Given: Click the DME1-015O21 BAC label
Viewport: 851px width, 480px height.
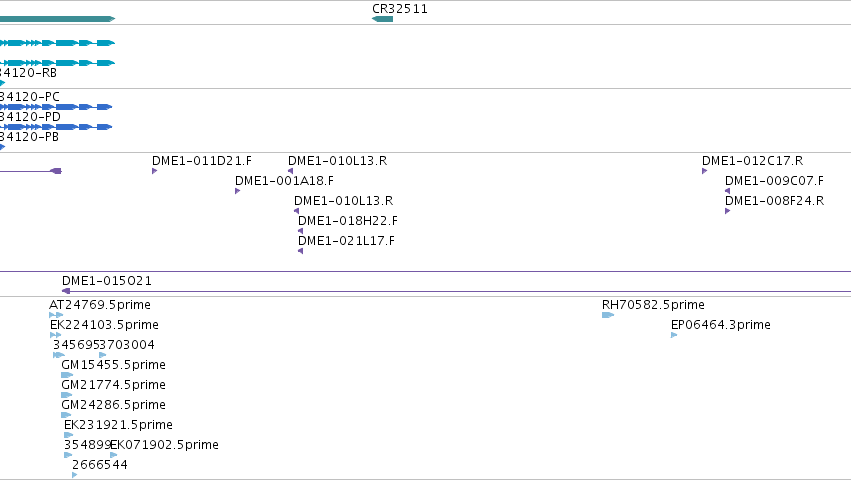Looking at the screenshot, I should (x=107, y=281).
